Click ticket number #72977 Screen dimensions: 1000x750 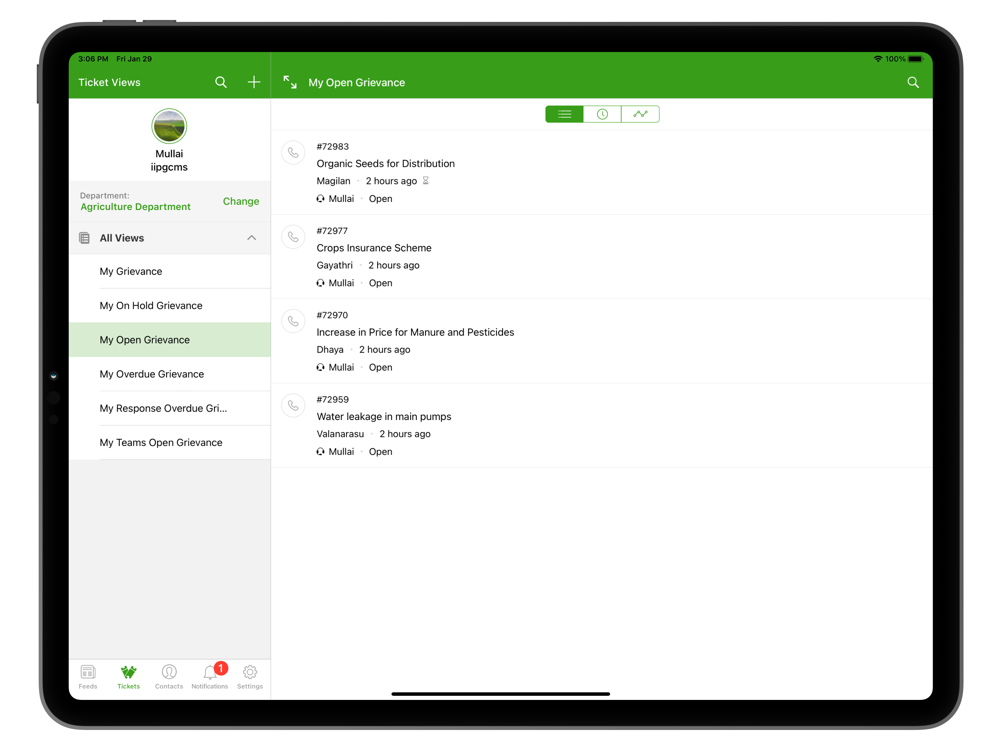tap(332, 231)
